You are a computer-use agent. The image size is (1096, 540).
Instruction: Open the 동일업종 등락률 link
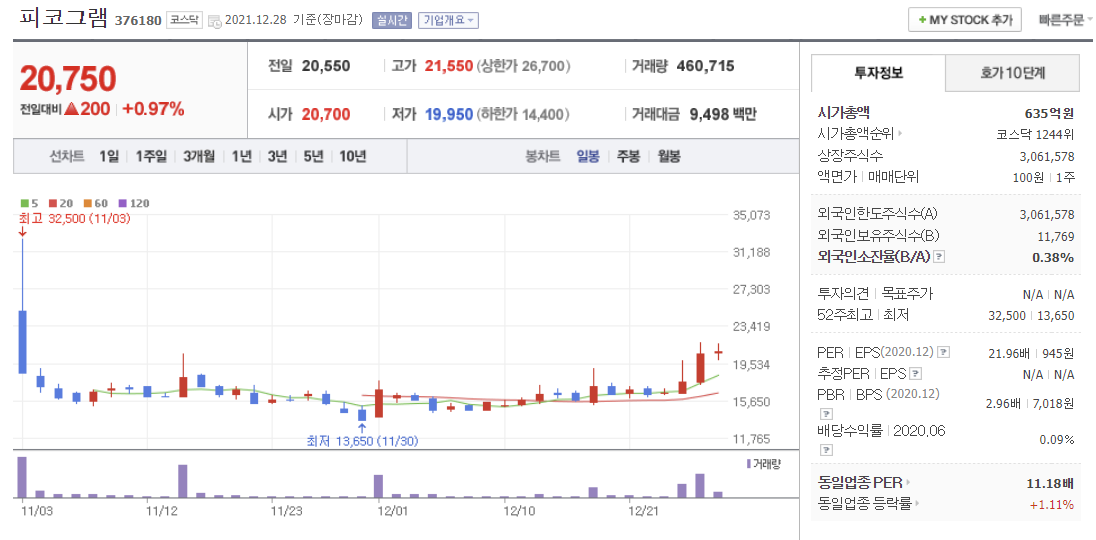coord(867,503)
